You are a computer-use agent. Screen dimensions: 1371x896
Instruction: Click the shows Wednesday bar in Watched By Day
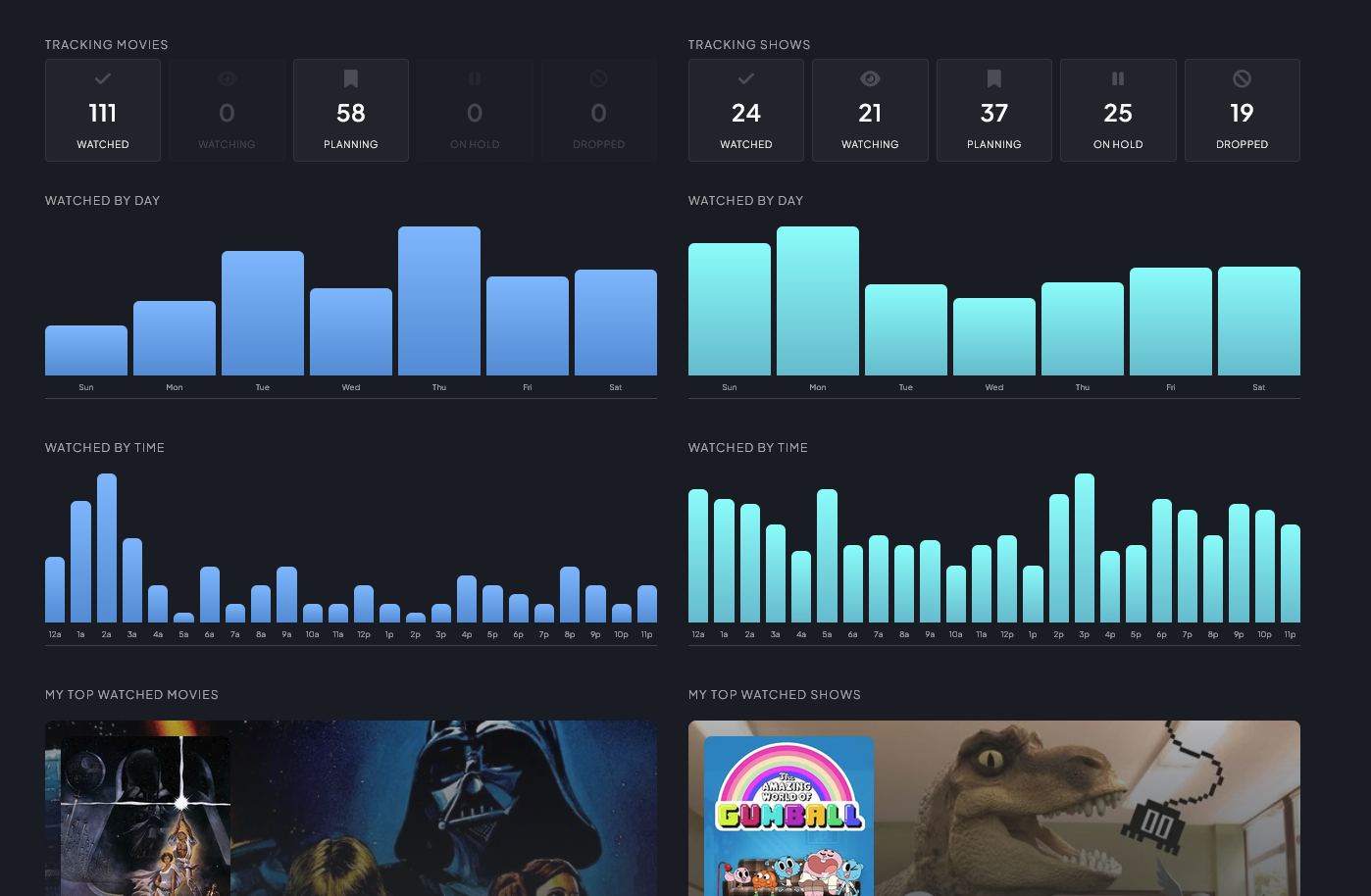coord(994,337)
